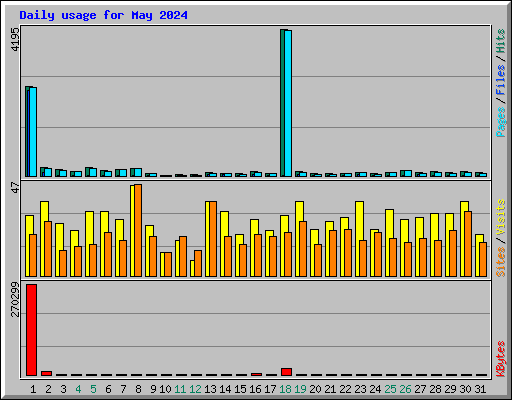The image size is (512, 400).
Task: Click green day label '26'
Action: (x=405, y=389)
